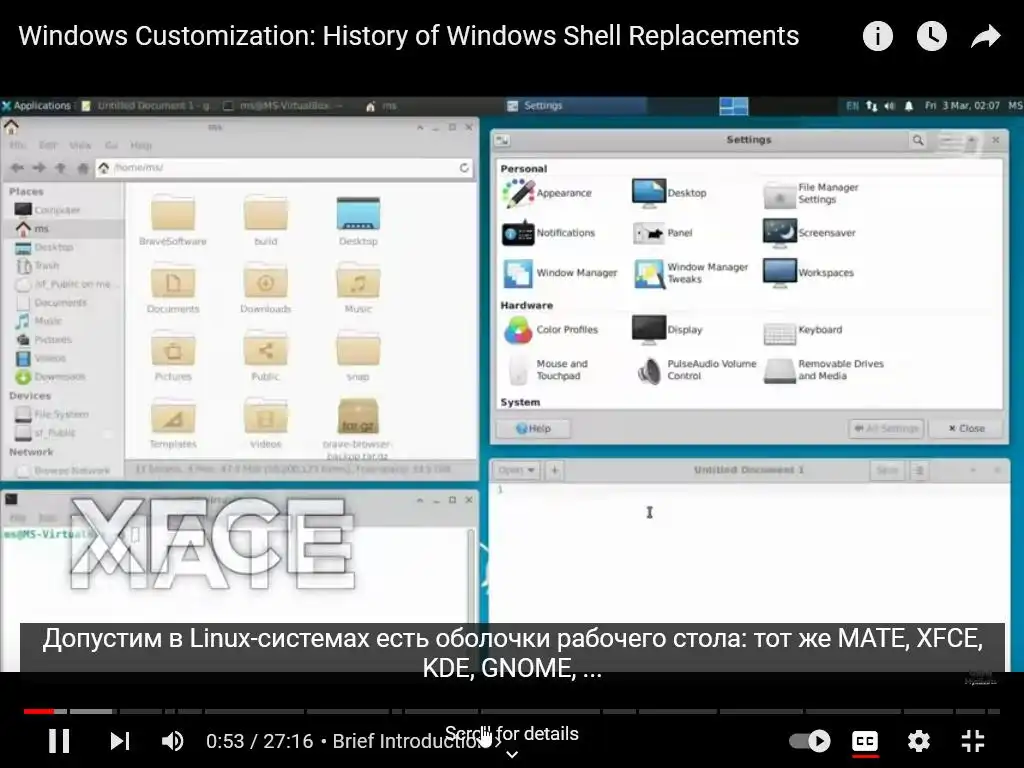This screenshot has height=768, width=1024.
Task: Open Removable Drives and Media
Action: (824, 370)
